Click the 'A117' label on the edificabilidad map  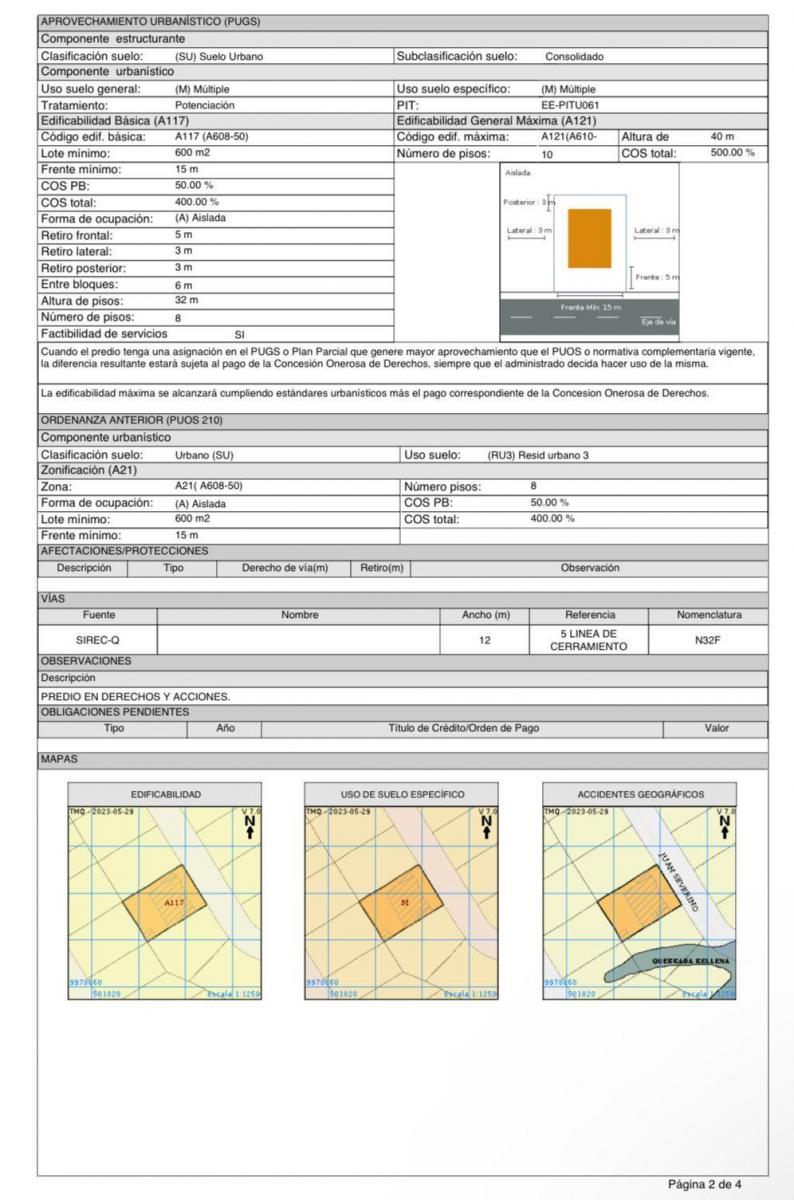click(x=175, y=901)
